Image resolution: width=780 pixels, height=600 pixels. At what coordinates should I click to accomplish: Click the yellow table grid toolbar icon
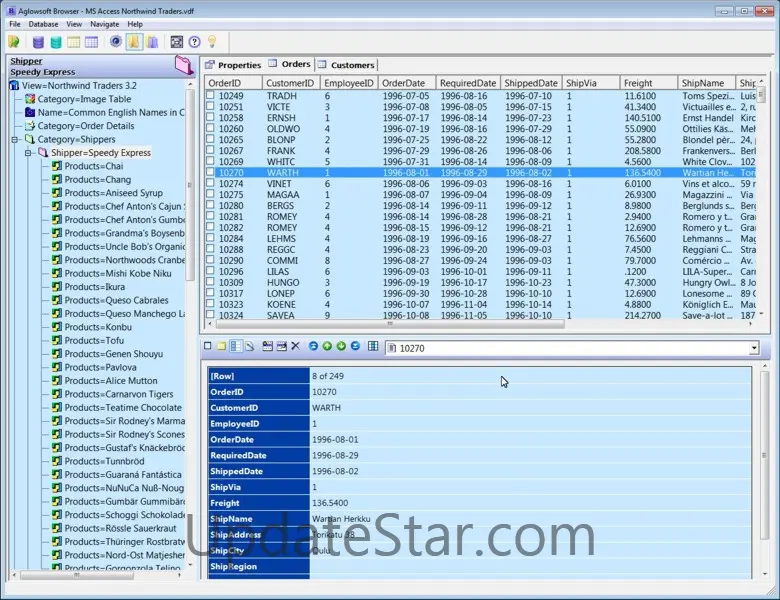point(74,42)
